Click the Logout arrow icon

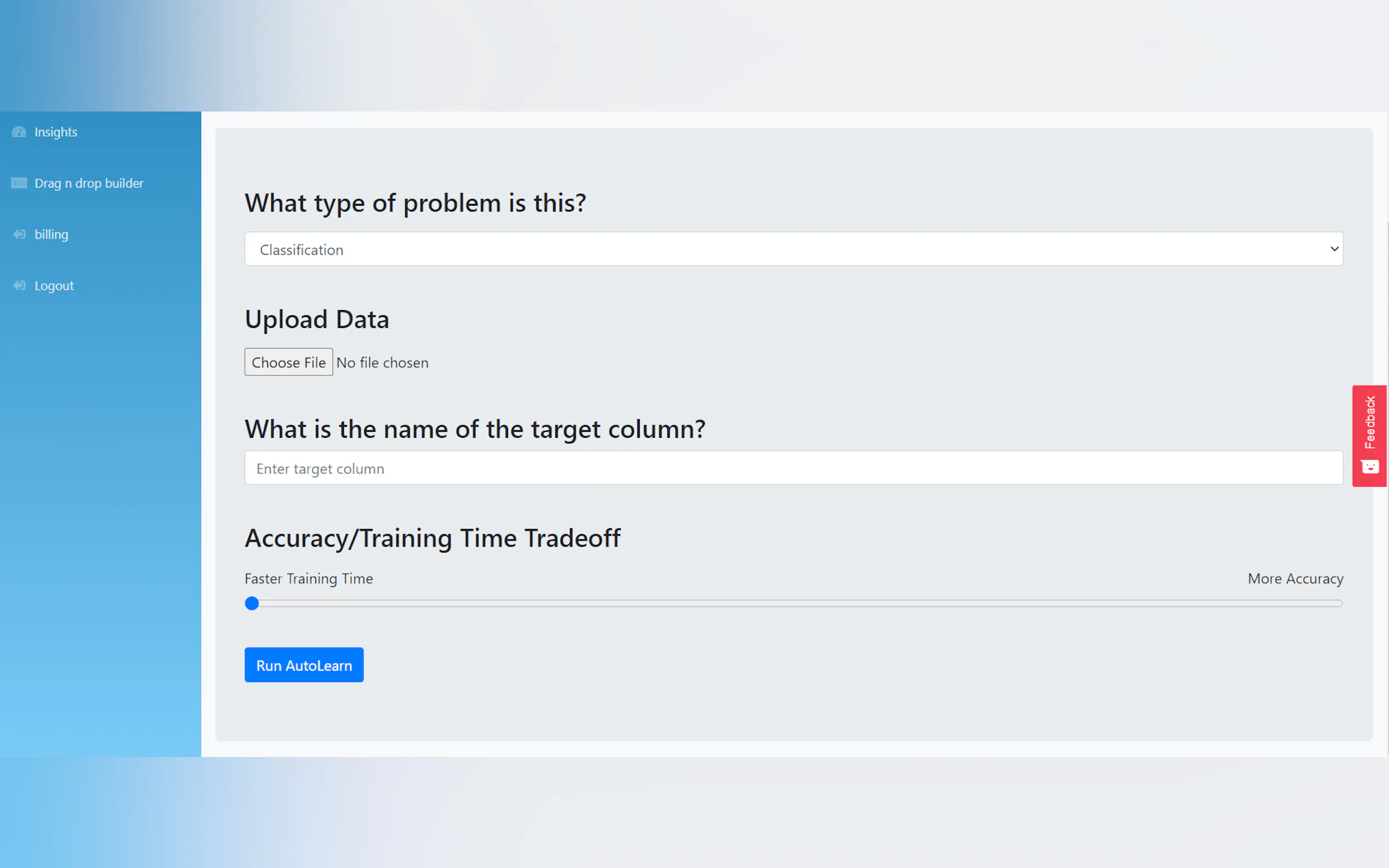(19, 285)
